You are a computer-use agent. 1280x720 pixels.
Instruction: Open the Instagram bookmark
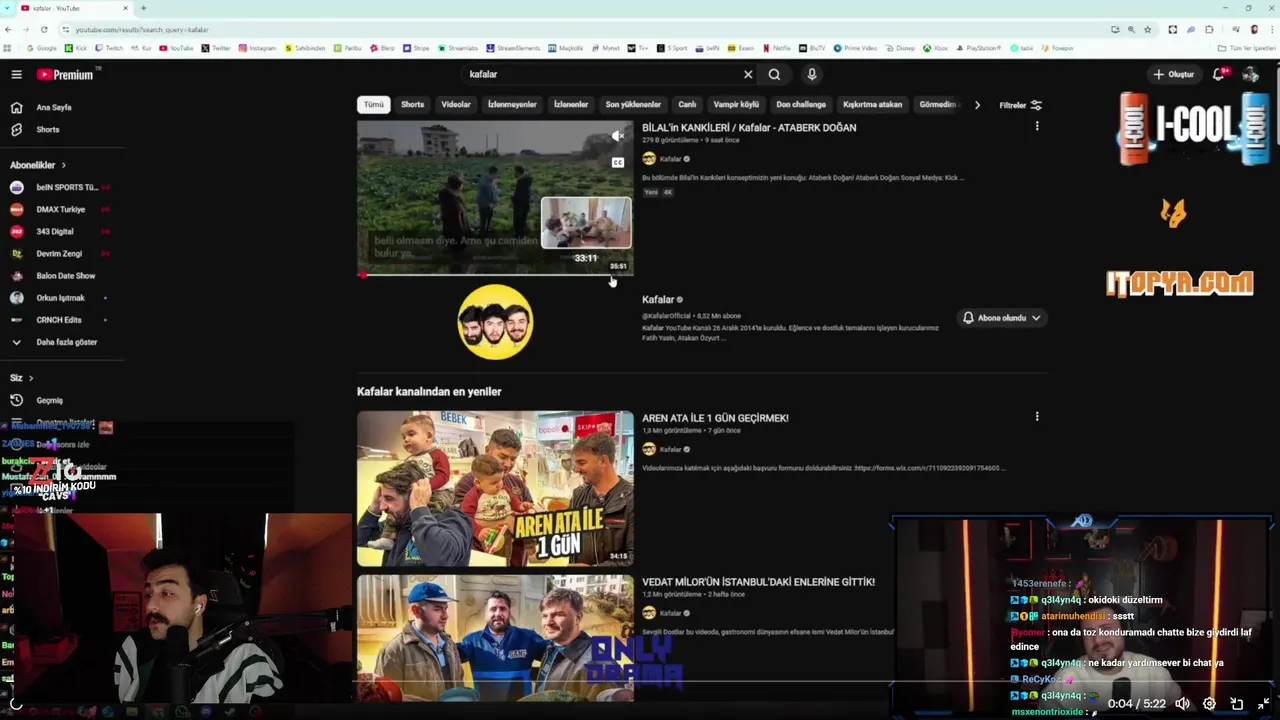pos(257,48)
